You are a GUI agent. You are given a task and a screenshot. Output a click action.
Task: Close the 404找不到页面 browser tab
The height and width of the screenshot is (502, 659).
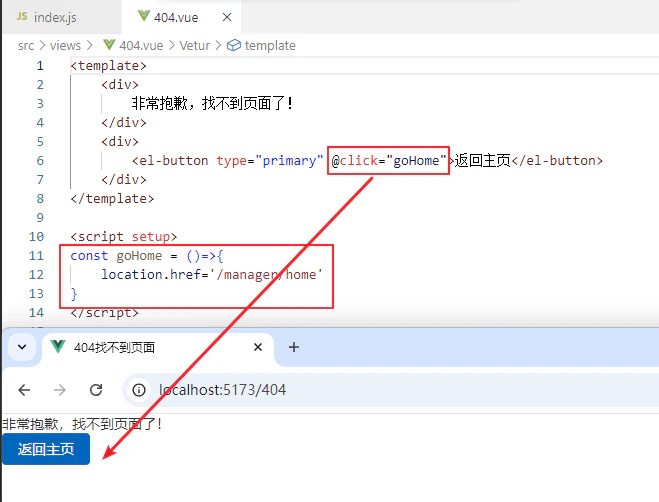click(258, 347)
